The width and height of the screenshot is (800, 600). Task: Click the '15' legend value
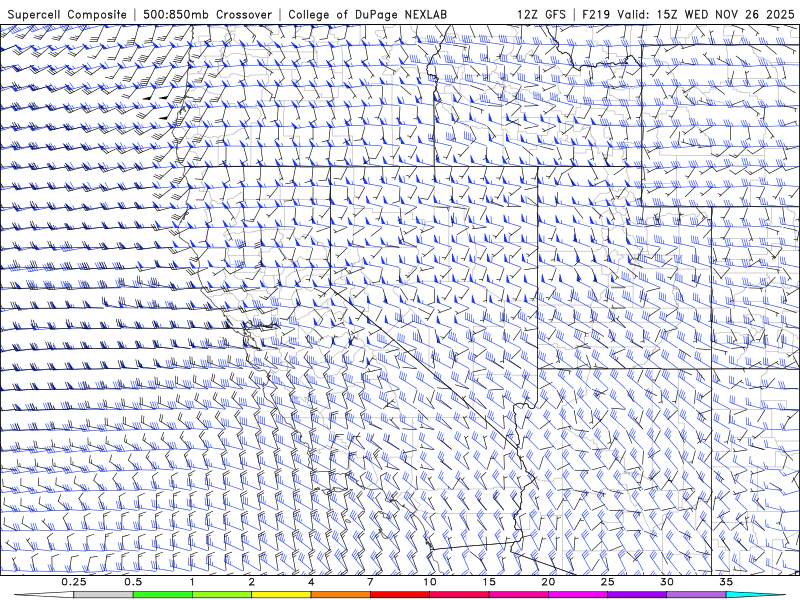489,582
